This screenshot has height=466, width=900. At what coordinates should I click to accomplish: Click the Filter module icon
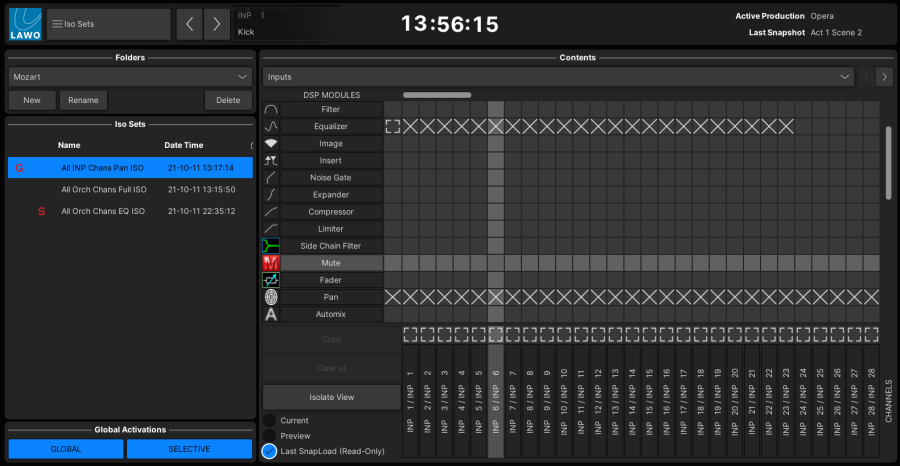(x=270, y=109)
